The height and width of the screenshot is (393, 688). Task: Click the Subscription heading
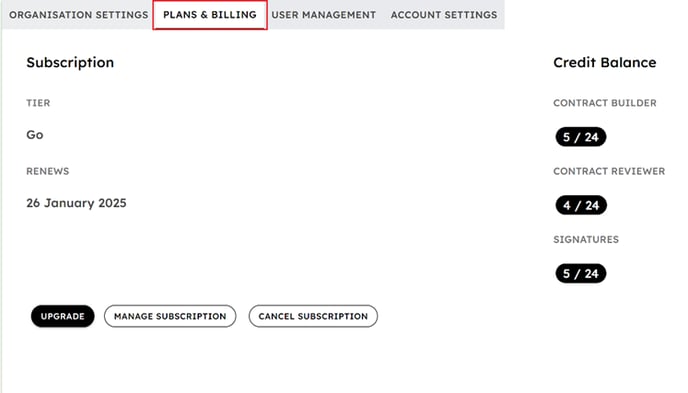click(x=70, y=63)
